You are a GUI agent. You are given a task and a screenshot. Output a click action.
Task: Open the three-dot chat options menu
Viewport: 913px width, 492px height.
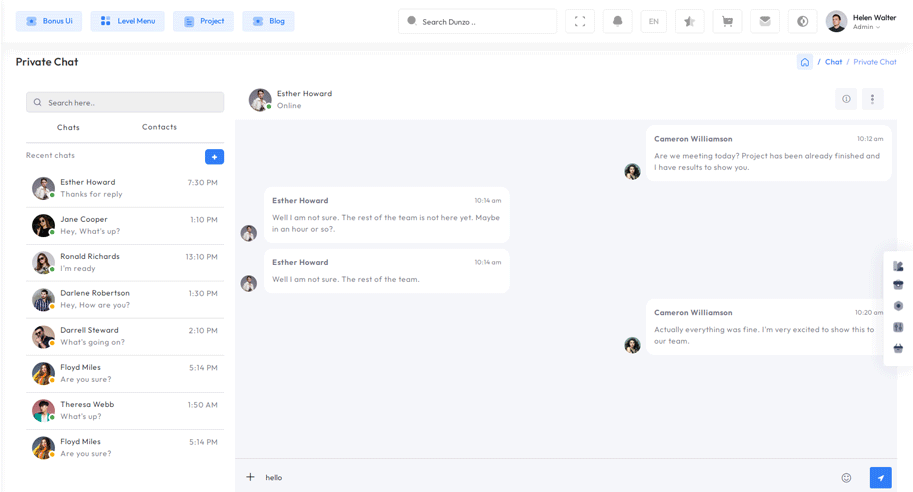pos(872,99)
